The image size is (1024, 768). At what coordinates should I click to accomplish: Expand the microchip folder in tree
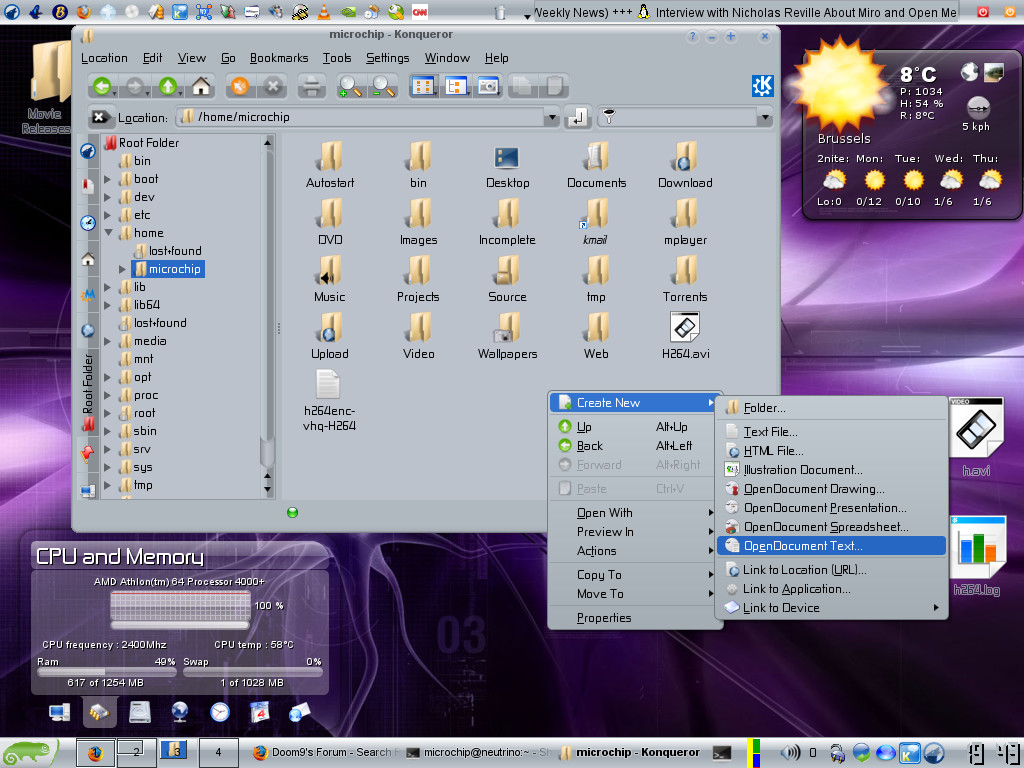pyautogui.click(x=122, y=268)
